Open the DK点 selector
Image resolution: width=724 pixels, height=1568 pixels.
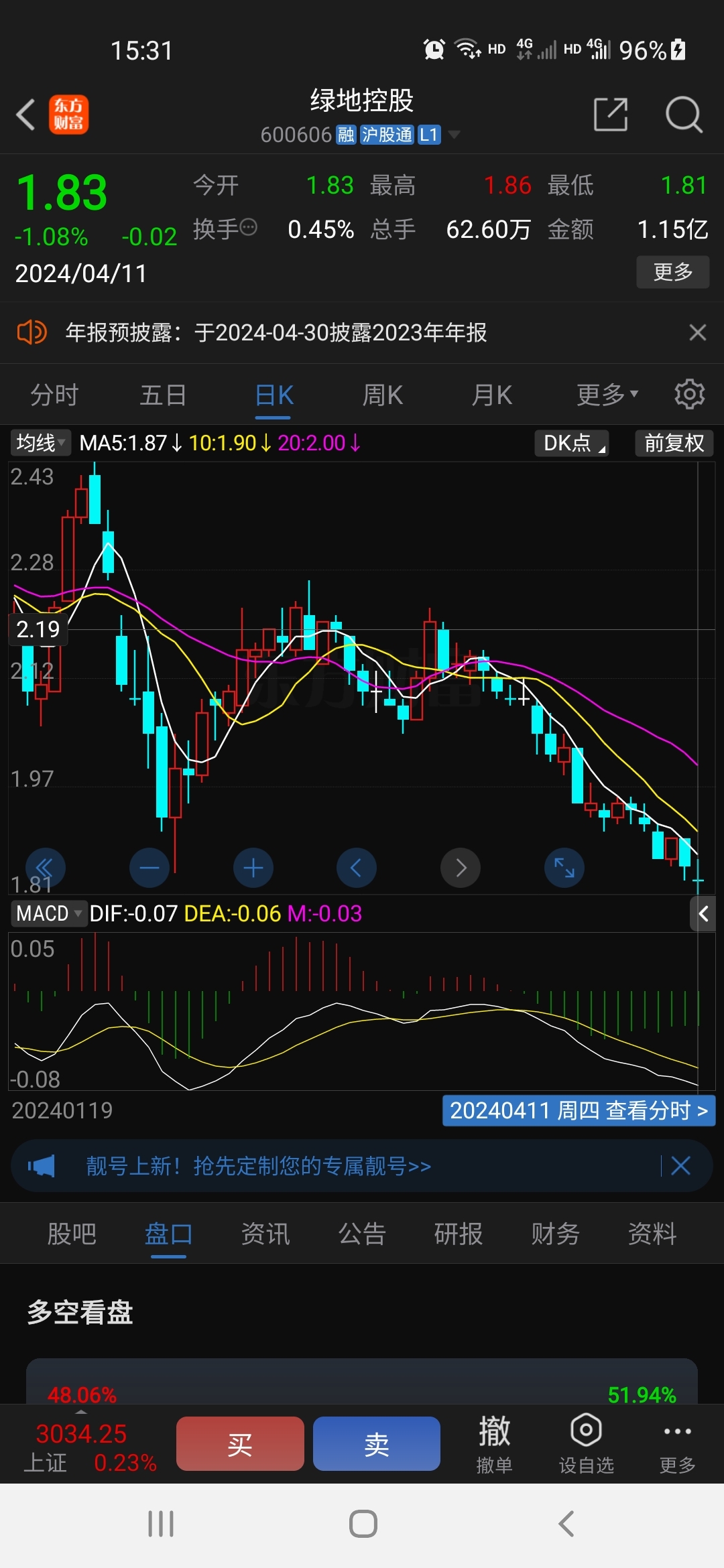571,443
